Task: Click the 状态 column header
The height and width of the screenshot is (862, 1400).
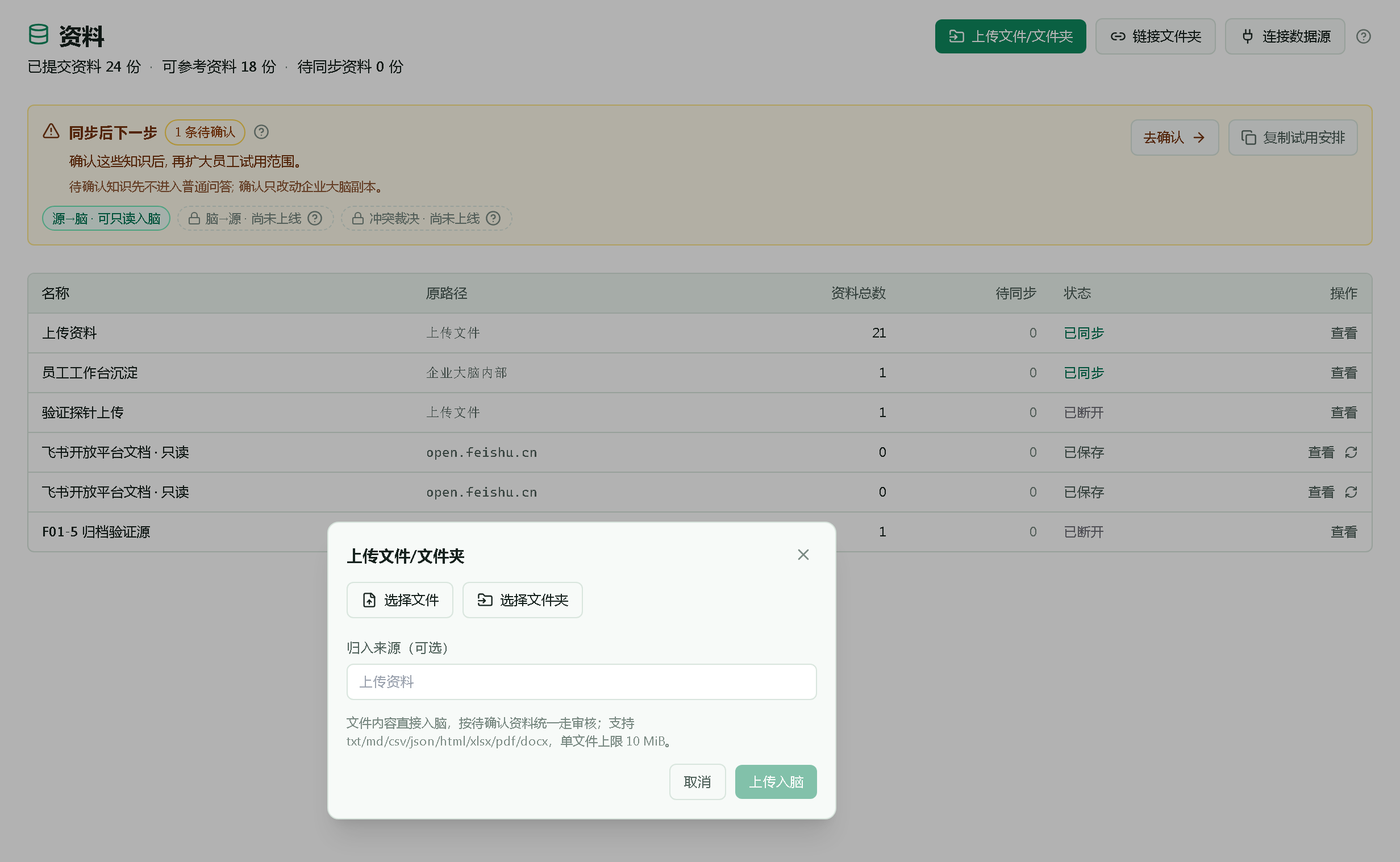Action: (1077, 293)
